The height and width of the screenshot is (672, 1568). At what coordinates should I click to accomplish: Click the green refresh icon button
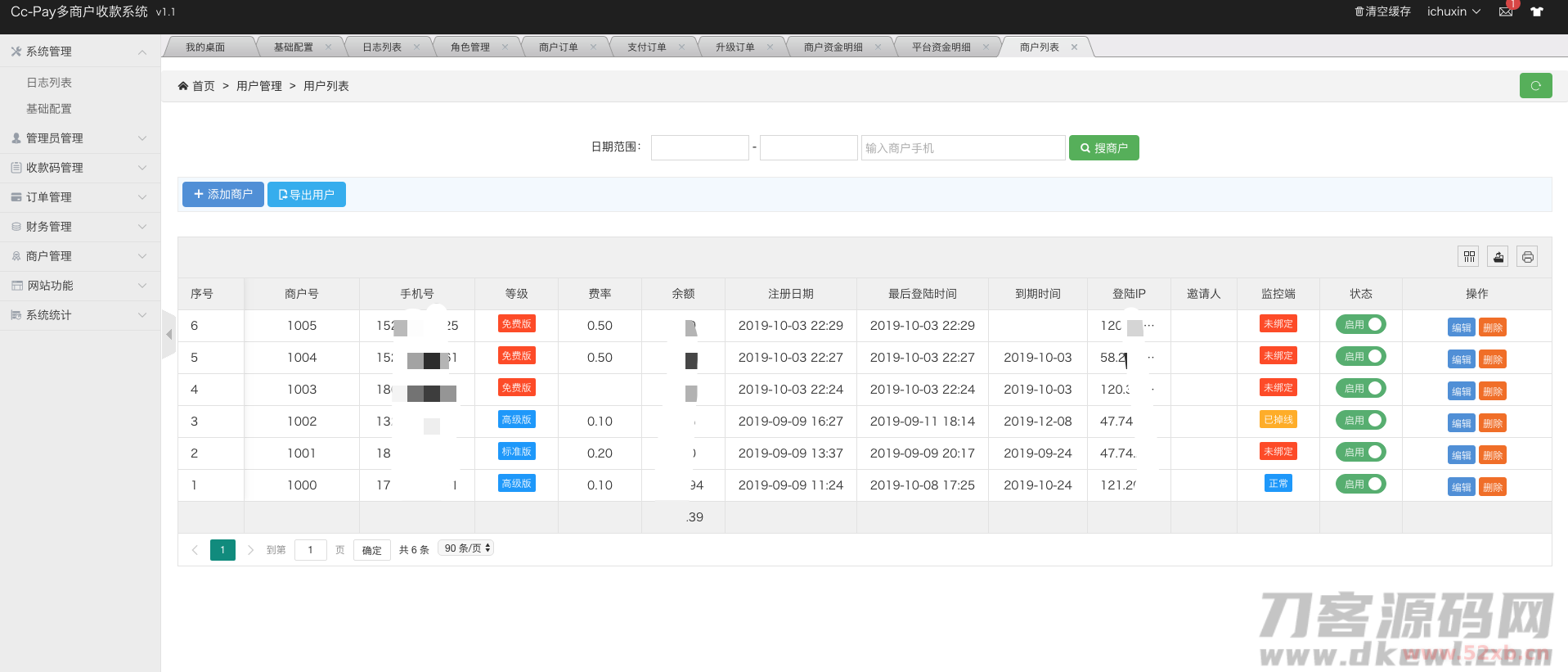(x=1535, y=86)
